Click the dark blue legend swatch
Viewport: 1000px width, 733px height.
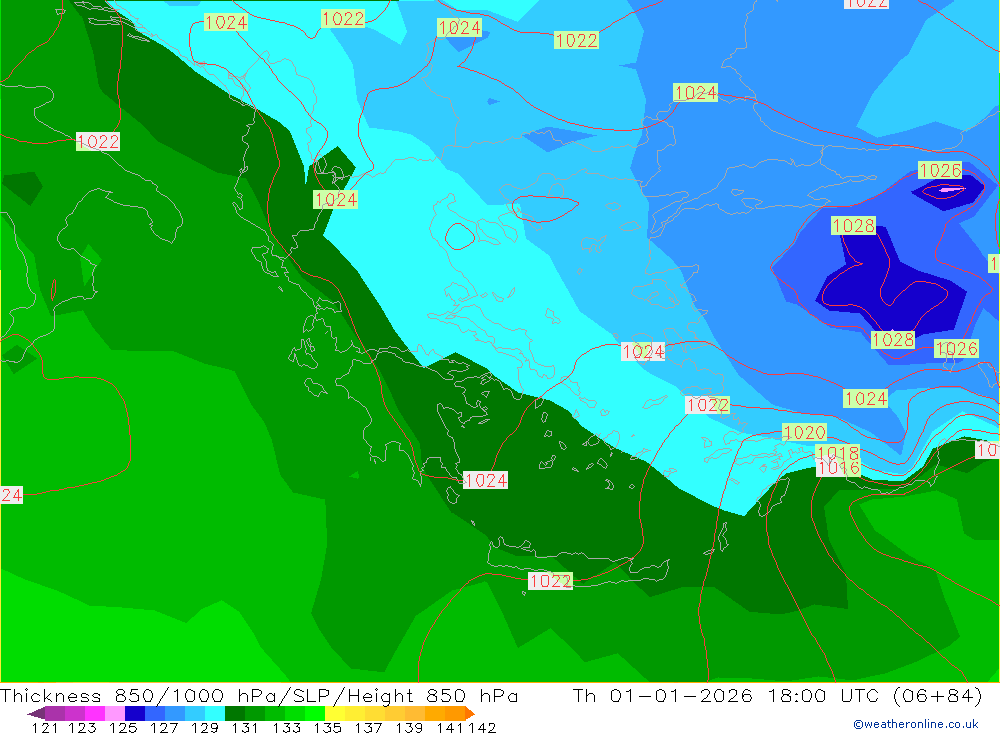(135, 713)
